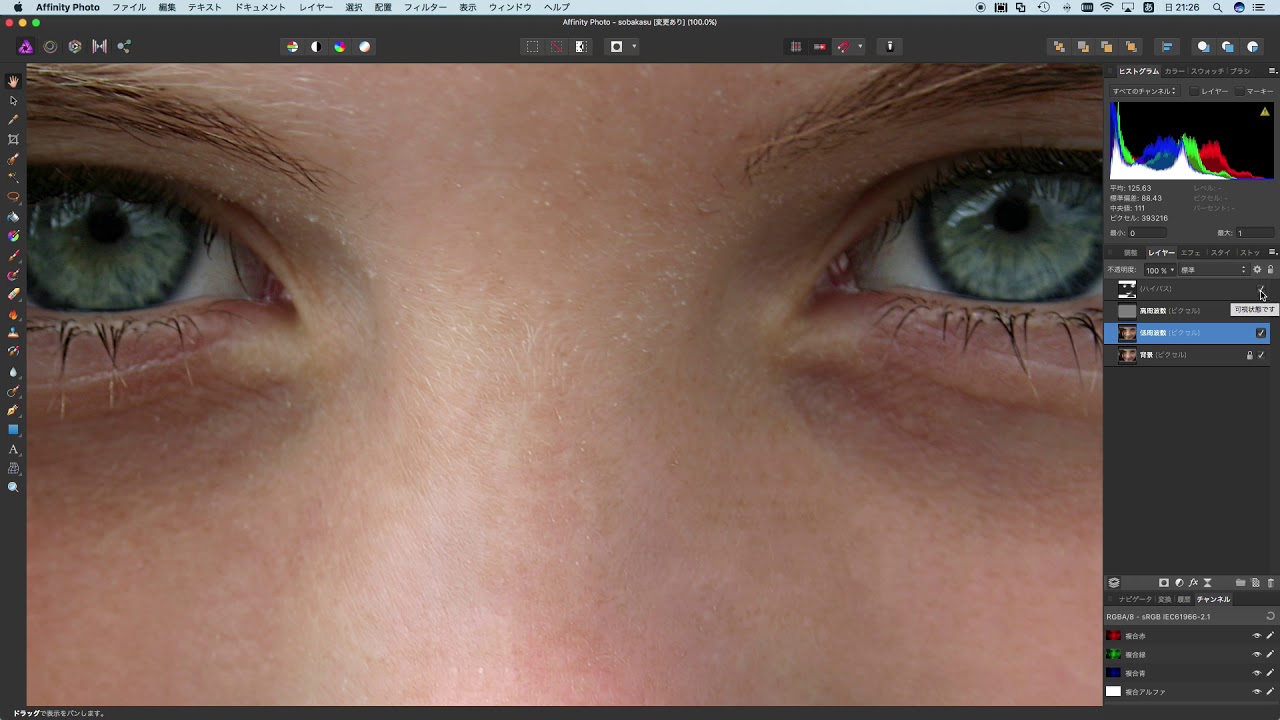Image resolution: width=1280 pixels, height=720 pixels.
Task: Open the フィルター menu
Action: coord(425,7)
